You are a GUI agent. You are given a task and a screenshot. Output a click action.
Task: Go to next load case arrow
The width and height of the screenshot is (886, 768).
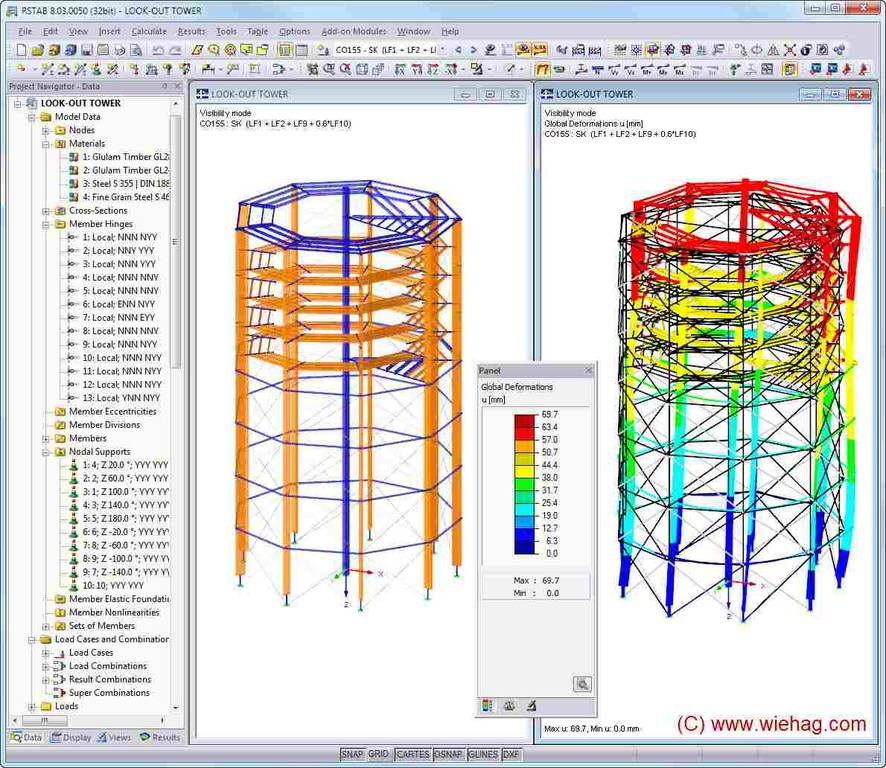click(474, 50)
